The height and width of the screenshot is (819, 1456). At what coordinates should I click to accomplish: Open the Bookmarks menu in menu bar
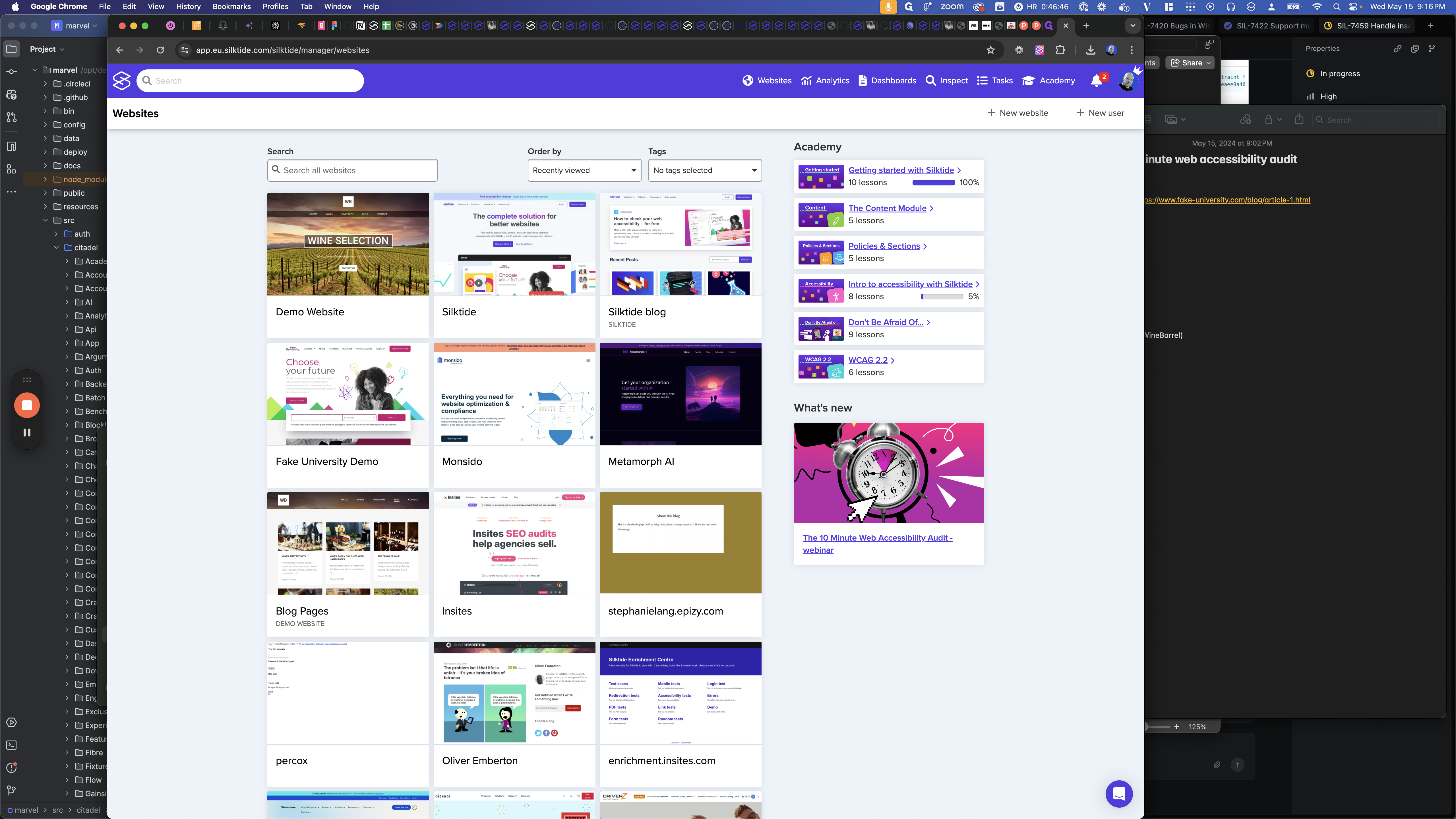(231, 7)
